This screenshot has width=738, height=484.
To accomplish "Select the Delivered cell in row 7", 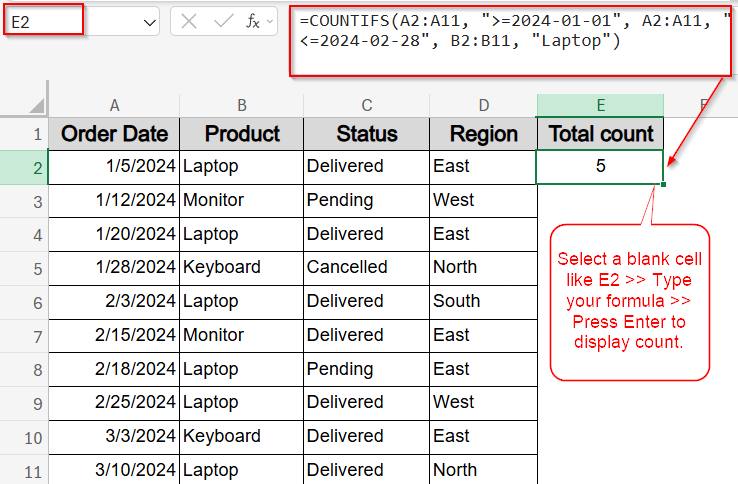I will click(x=367, y=336).
